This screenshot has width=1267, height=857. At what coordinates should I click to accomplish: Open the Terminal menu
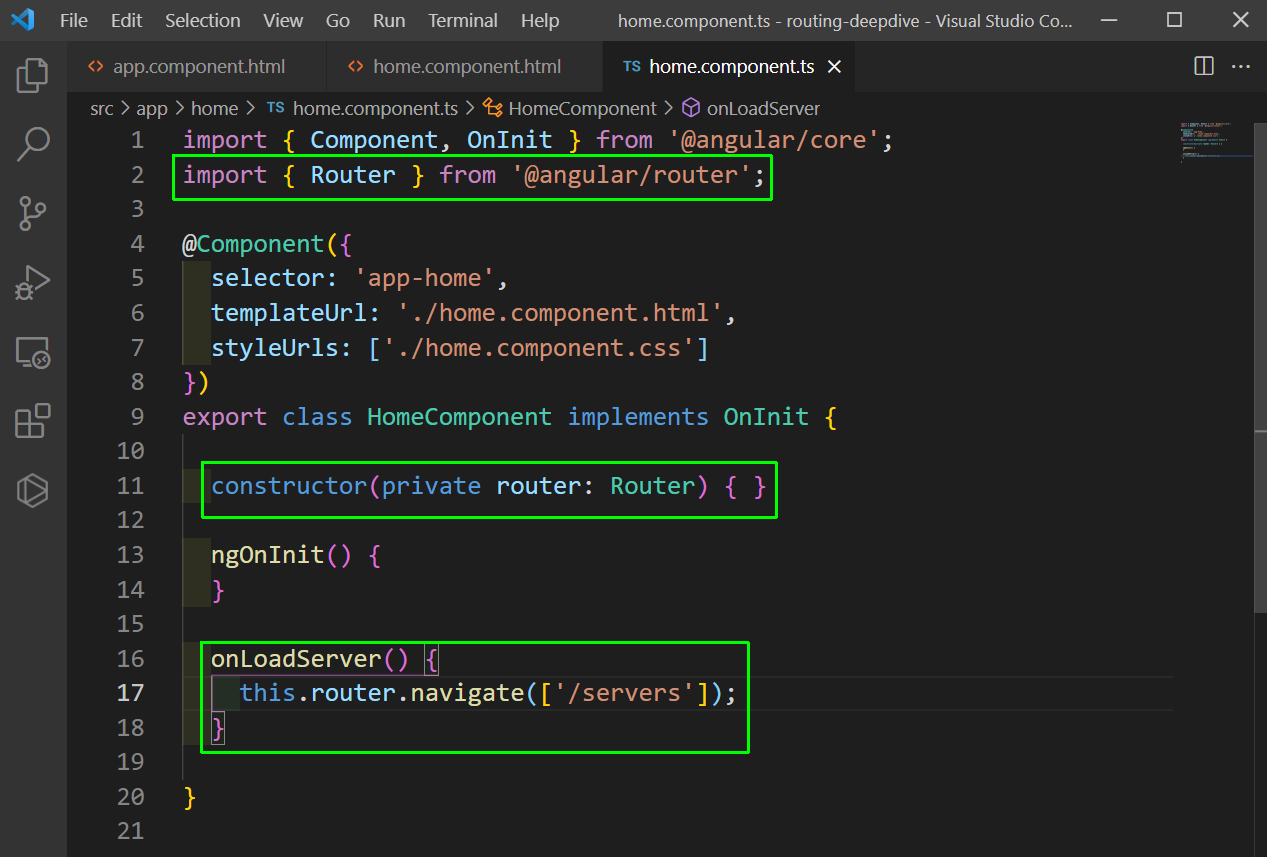[x=464, y=20]
